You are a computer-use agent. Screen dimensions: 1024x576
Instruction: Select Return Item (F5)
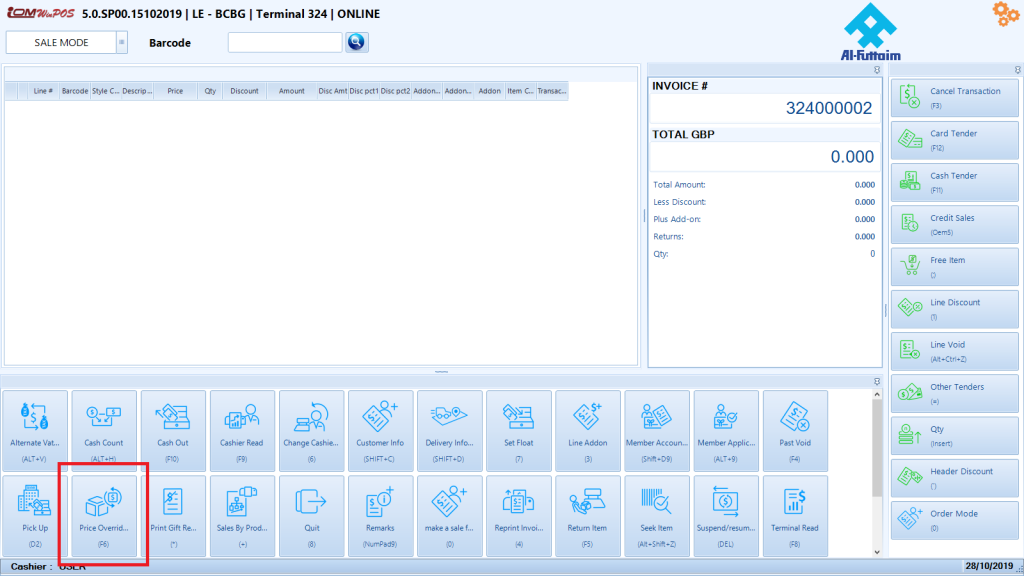(x=587, y=516)
